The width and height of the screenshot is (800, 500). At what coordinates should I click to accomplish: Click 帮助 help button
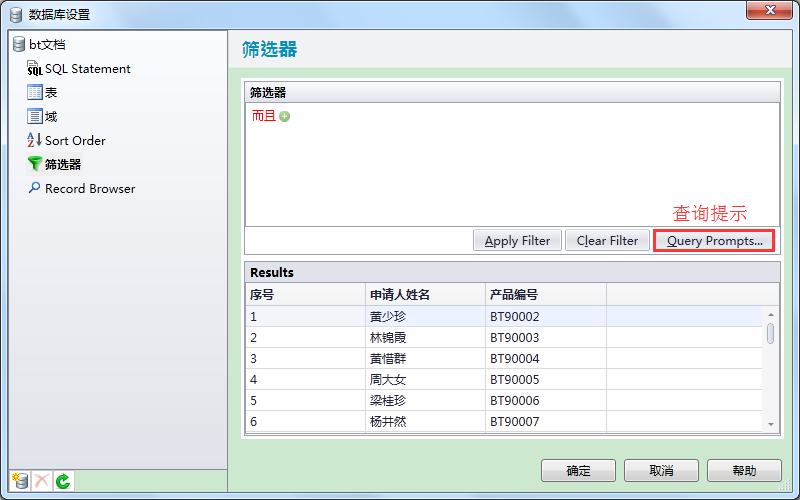point(744,470)
